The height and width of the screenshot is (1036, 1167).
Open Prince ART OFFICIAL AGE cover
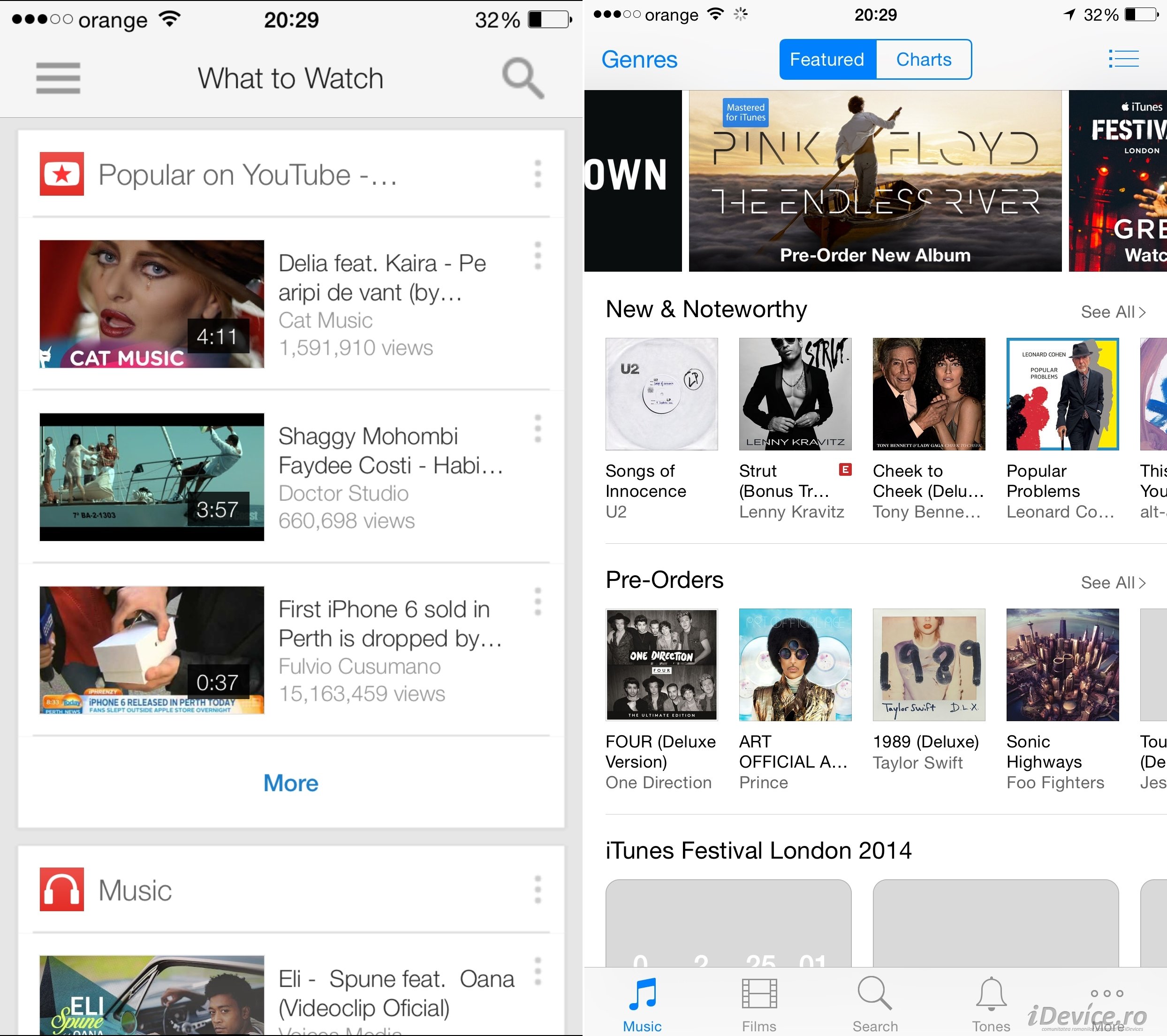(x=796, y=665)
